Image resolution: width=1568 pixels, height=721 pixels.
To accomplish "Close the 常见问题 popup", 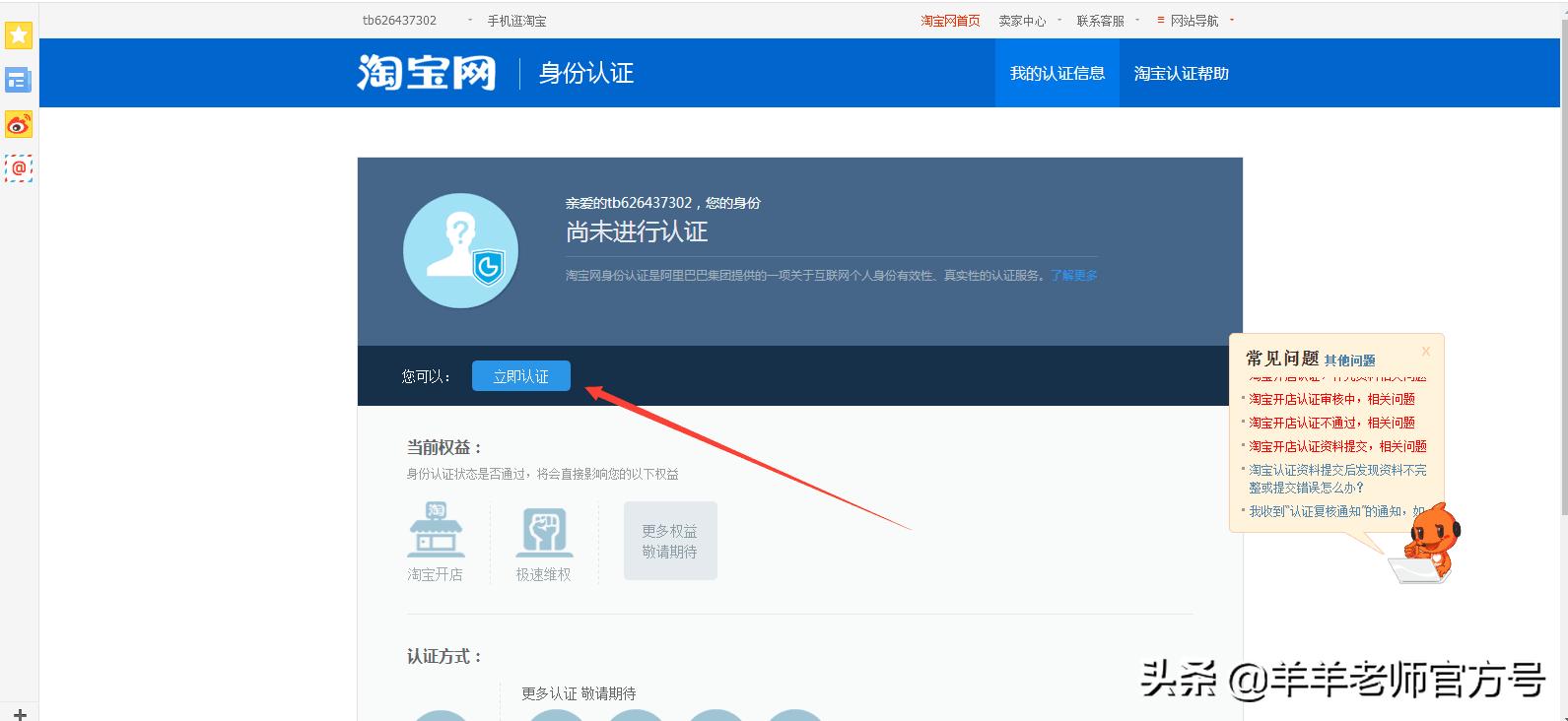I will coord(1425,352).
